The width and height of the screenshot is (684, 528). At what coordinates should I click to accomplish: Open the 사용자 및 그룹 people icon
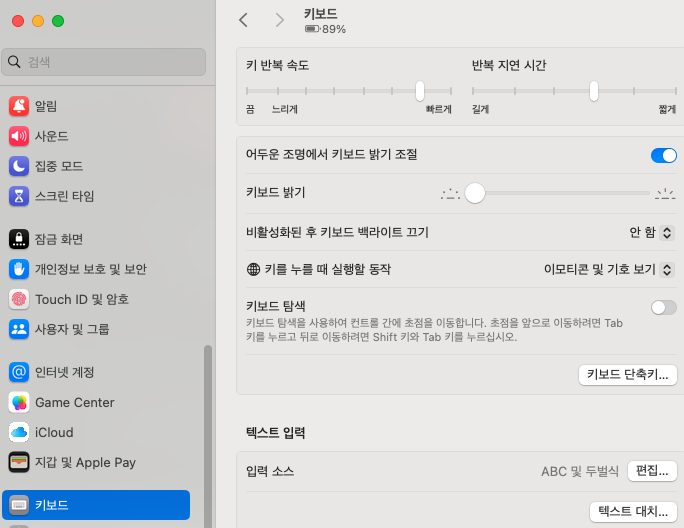[x=19, y=329]
